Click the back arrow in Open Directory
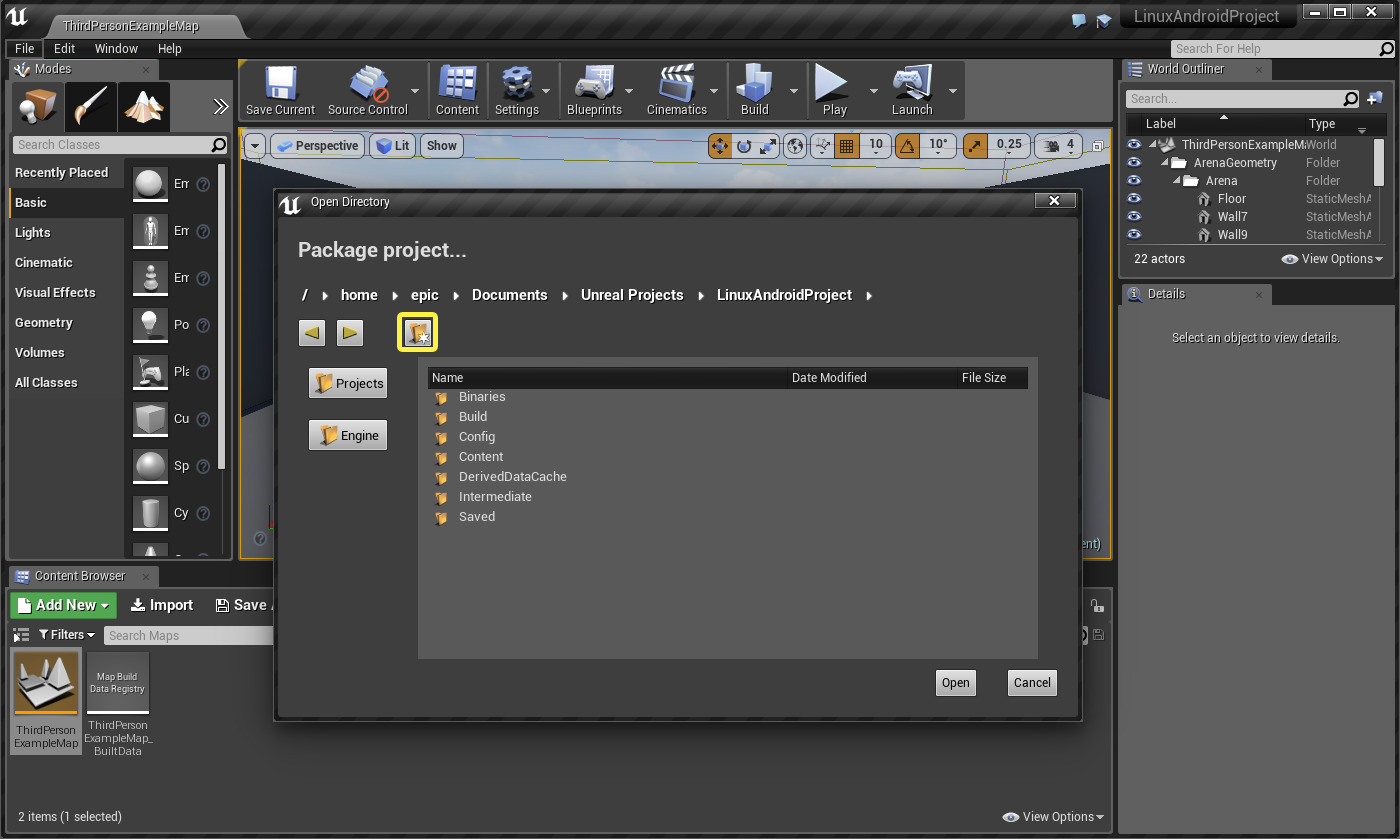The width and height of the screenshot is (1400, 839). tap(312, 333)
